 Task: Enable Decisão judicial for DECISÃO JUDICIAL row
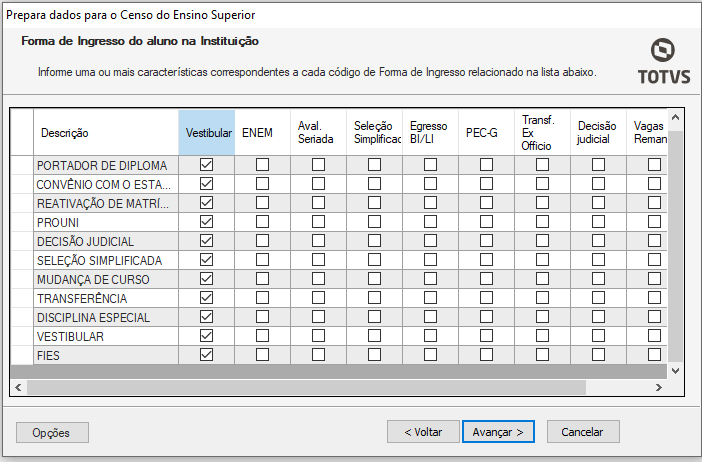(x=598, y=241)
